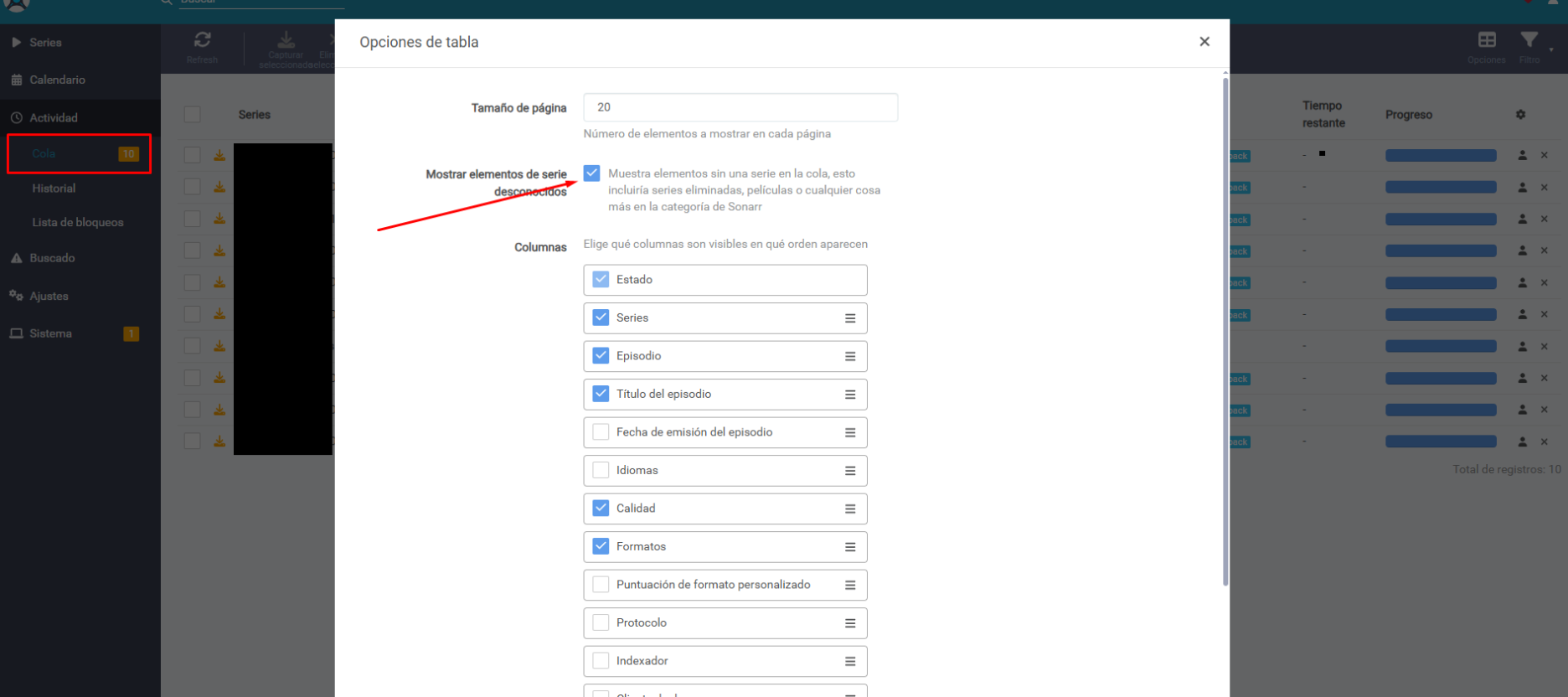Image resolution: width=1568 pixels, height=697 pixels.
Task: Click the drag handle for the Series column
Action: click(849, 318)
